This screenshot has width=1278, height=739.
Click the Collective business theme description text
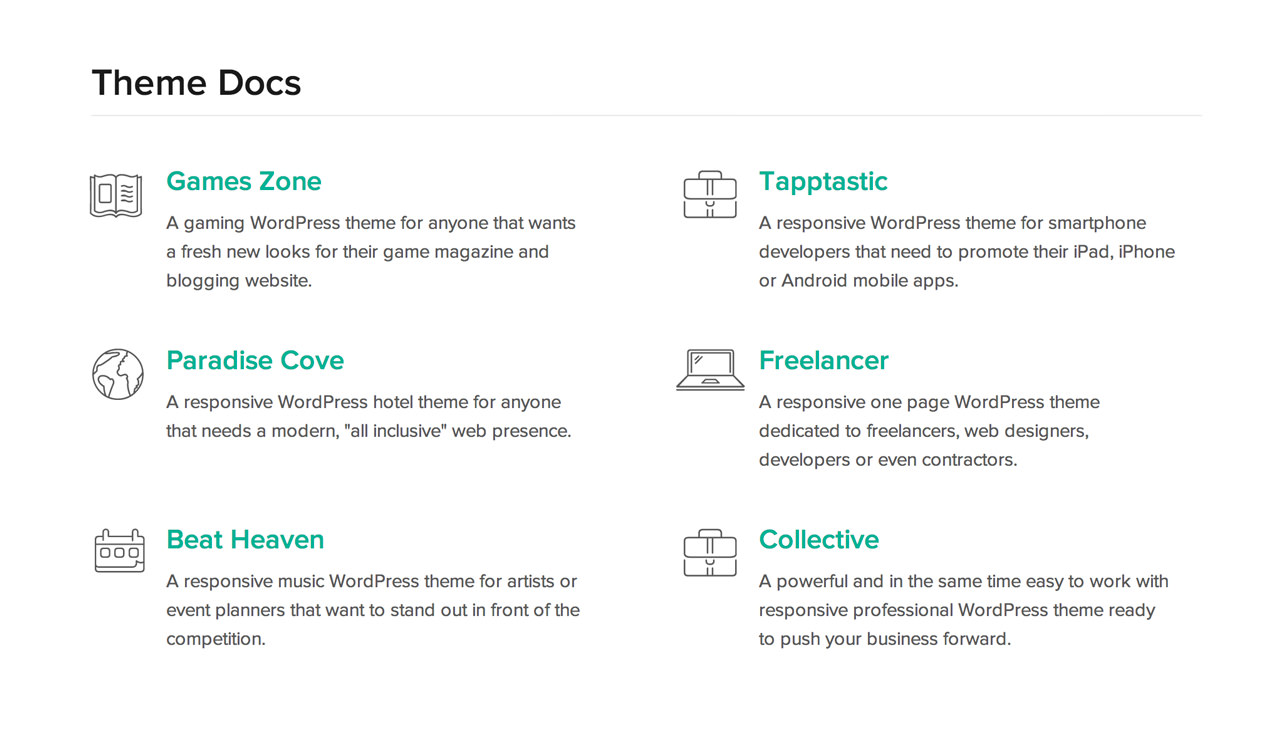pos(964,610)
